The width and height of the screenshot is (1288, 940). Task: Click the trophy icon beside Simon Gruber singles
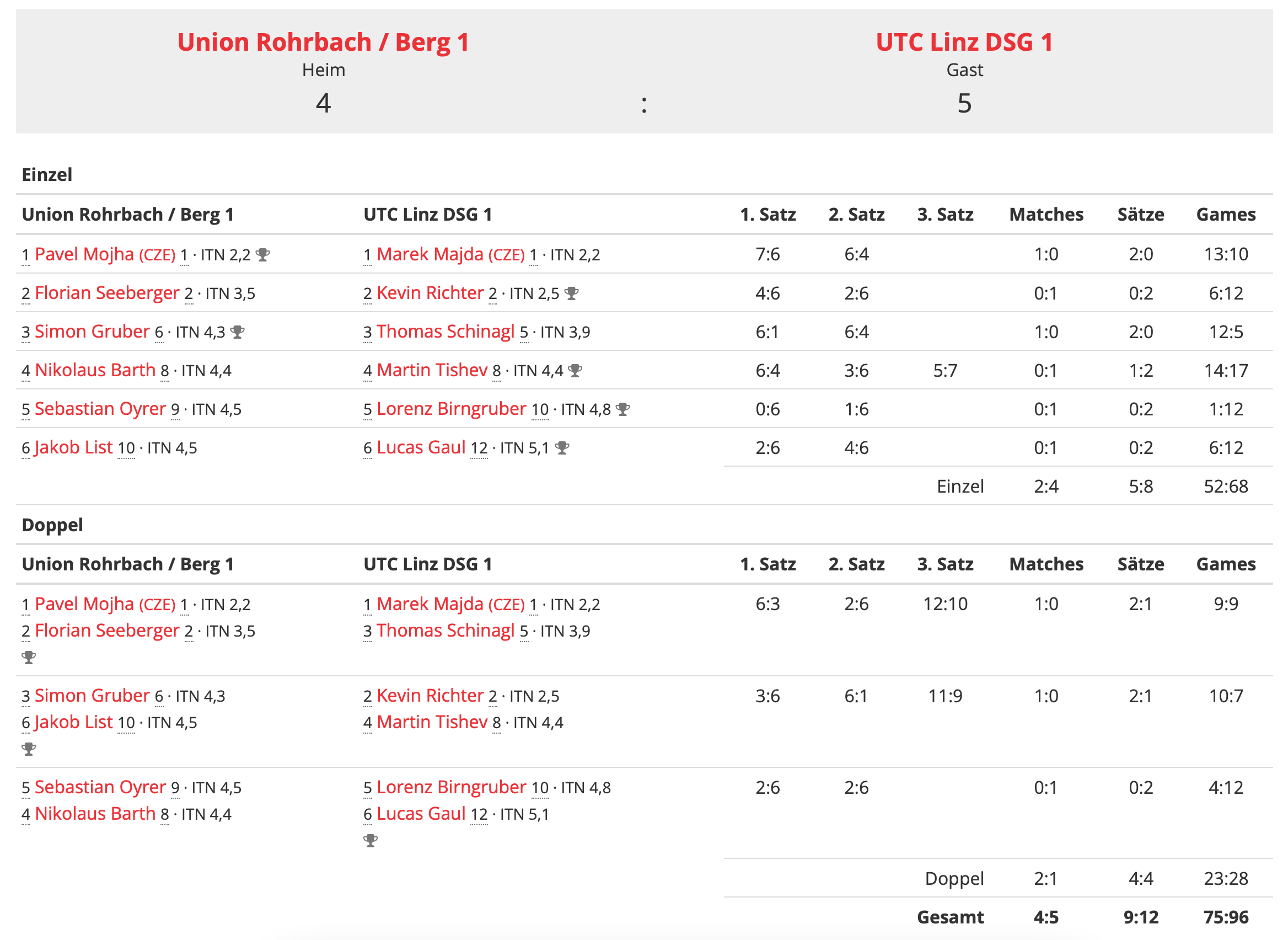tap(237, 332)
